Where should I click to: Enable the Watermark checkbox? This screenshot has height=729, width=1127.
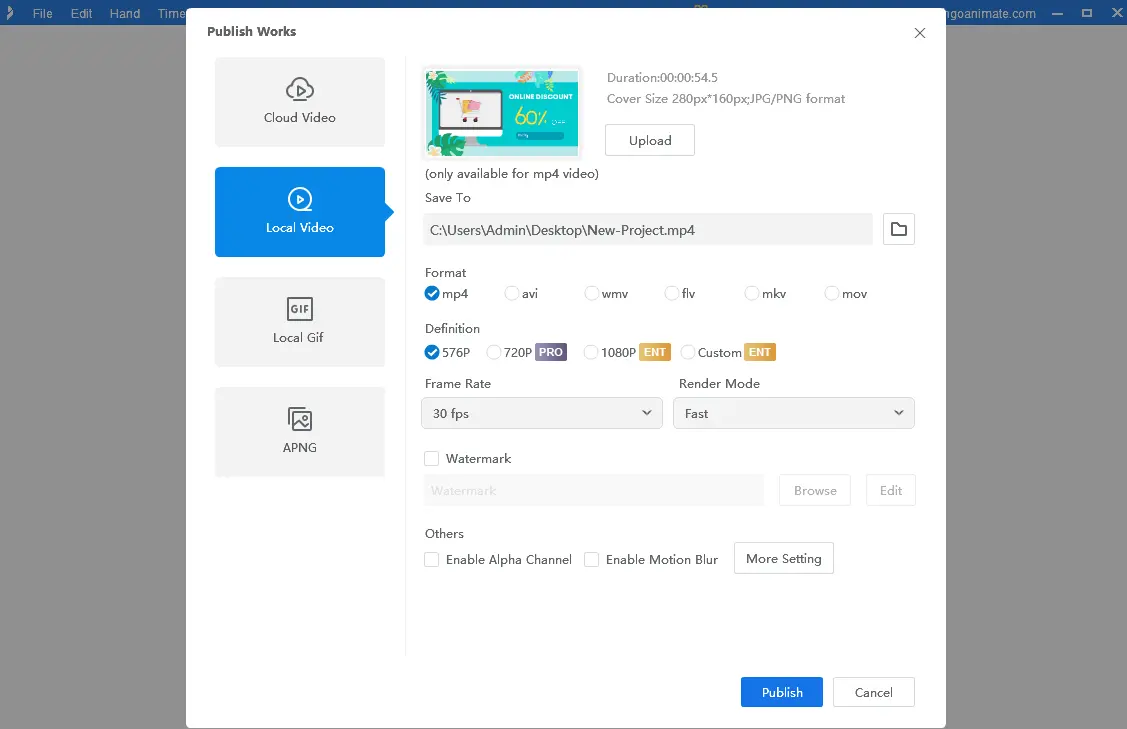(432, 459)
